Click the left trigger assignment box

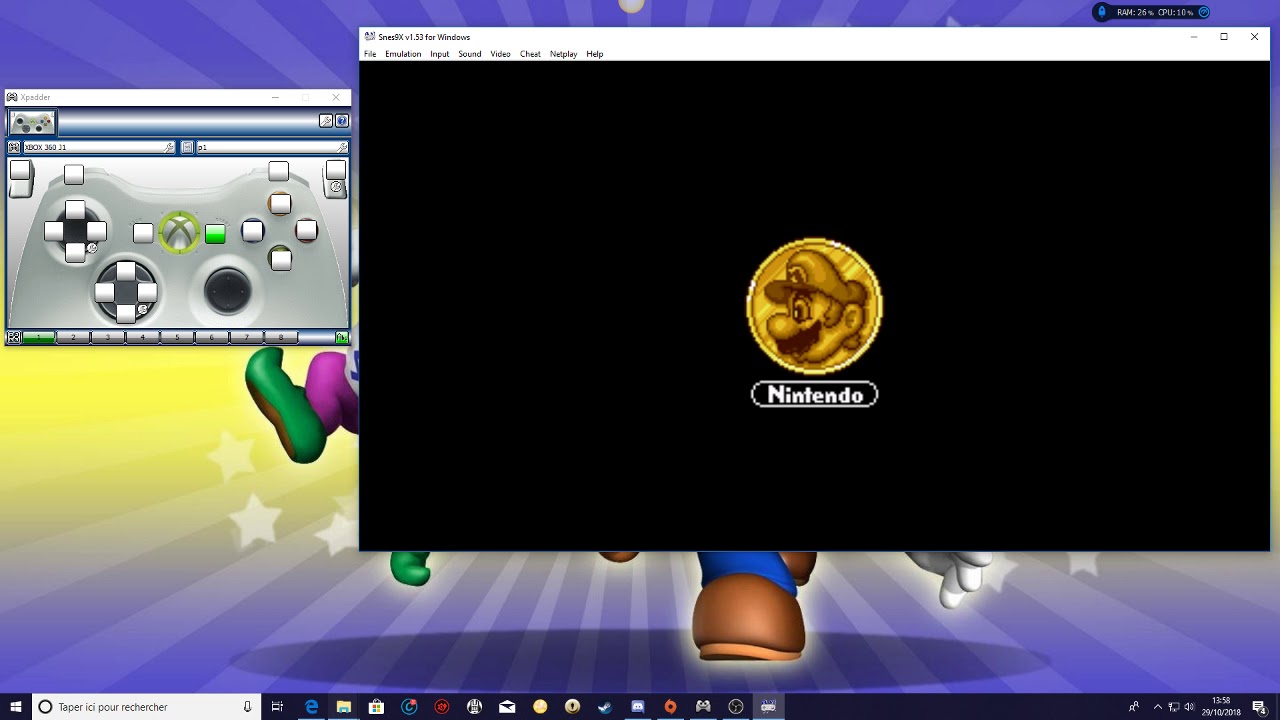[x=20, y=170]
